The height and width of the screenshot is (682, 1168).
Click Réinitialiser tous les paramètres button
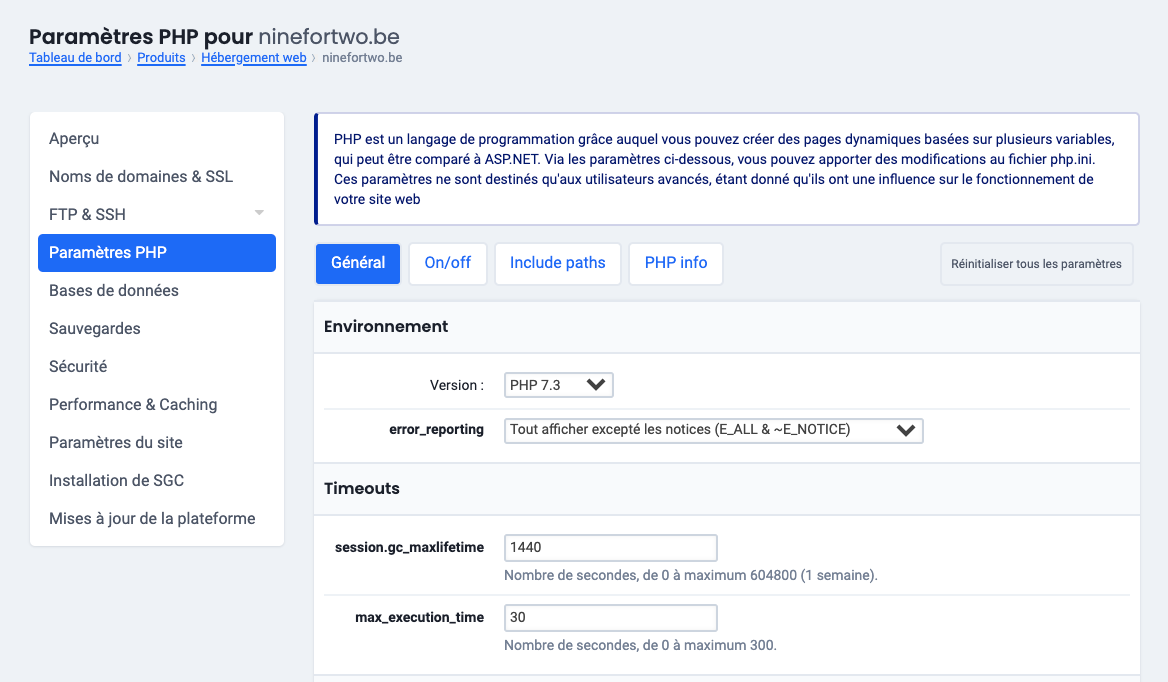pyautogui.click(x=1036, y=264)
